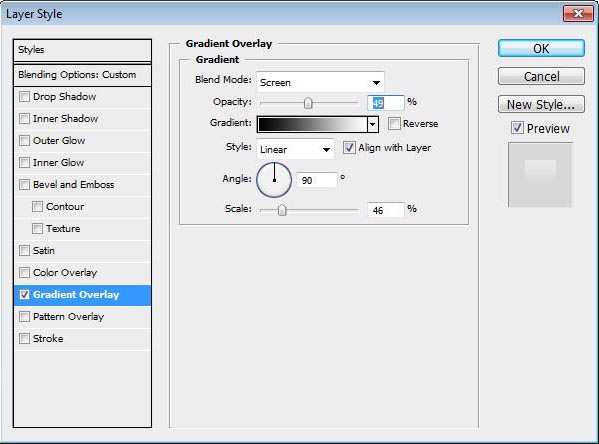Click the Opacity slider handle
Screen dimensions: 599x444
click(308, 103)
